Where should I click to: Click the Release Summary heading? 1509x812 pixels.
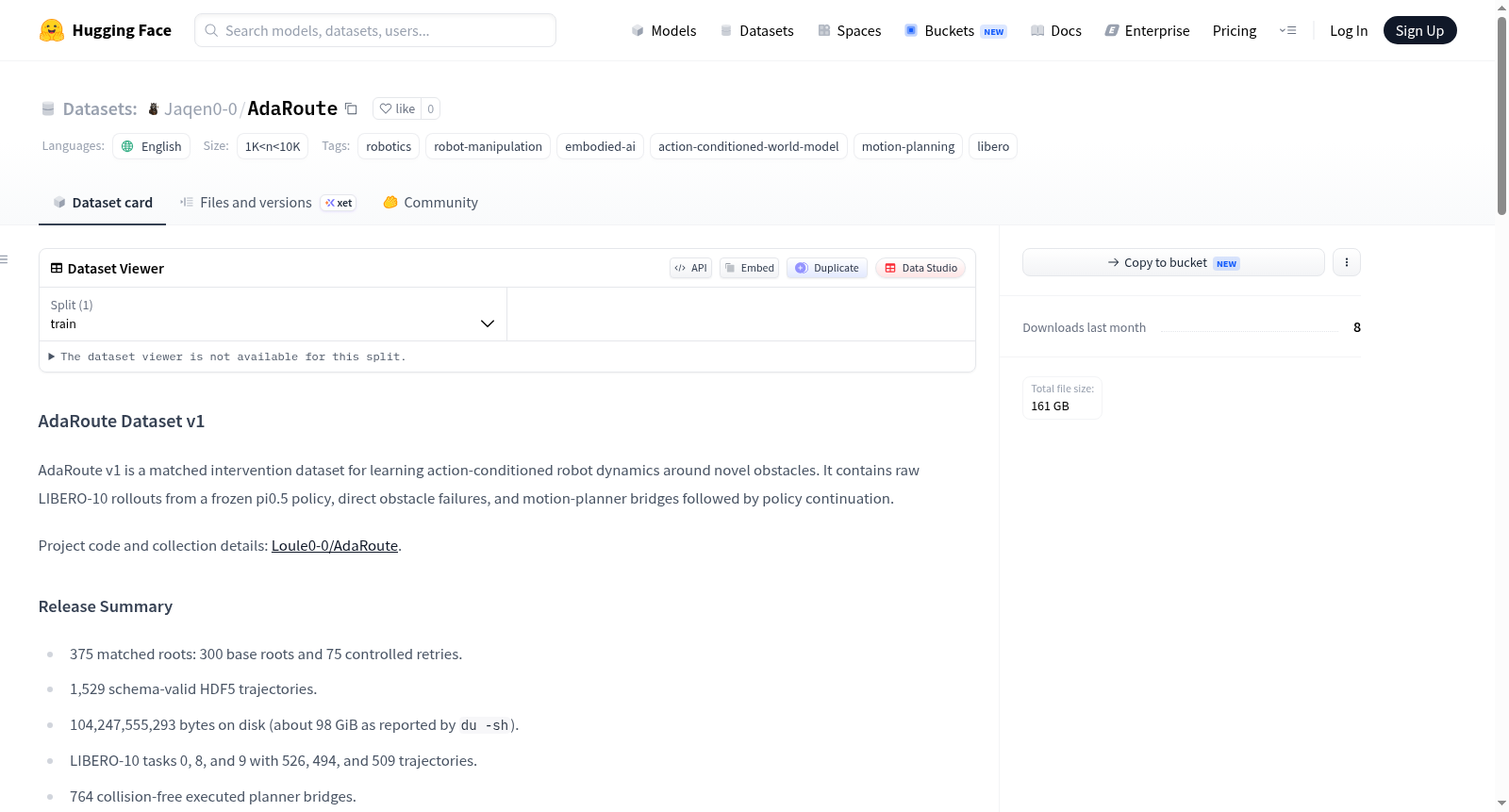(x=106, y=606)
